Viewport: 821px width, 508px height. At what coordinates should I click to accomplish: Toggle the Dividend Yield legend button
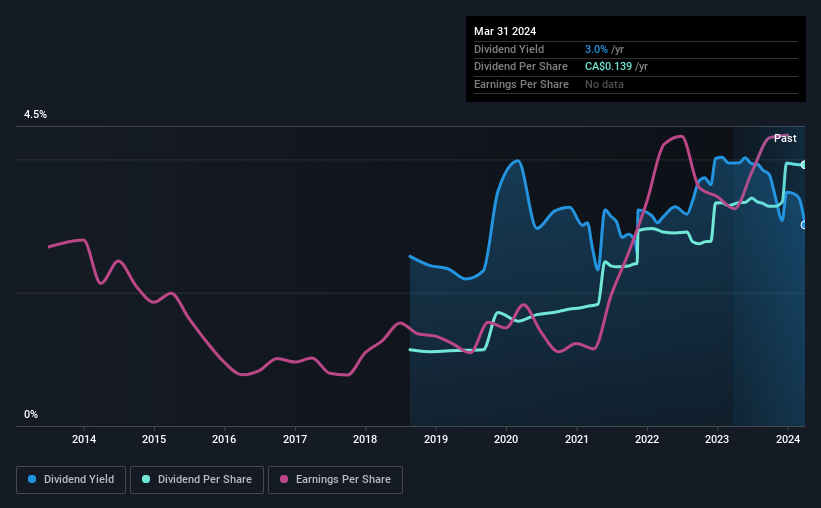(71, 480)
